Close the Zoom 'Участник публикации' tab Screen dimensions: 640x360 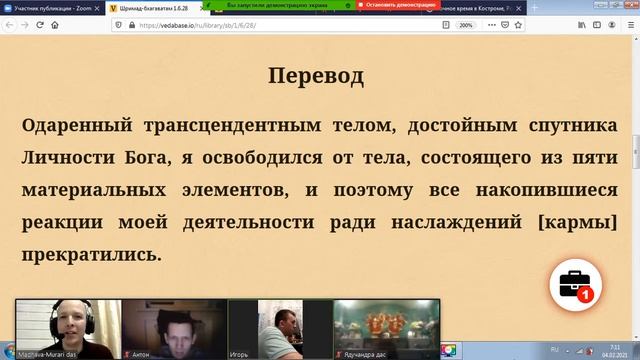coord(97,8)
